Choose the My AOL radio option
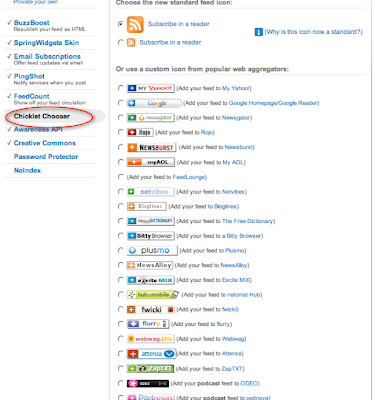Screen dimensions: 375x400 click(121, 162)
